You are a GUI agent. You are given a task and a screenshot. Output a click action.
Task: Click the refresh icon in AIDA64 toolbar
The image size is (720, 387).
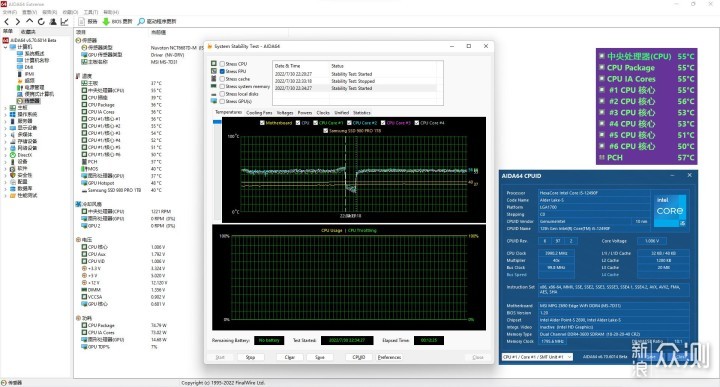point(41,22)
